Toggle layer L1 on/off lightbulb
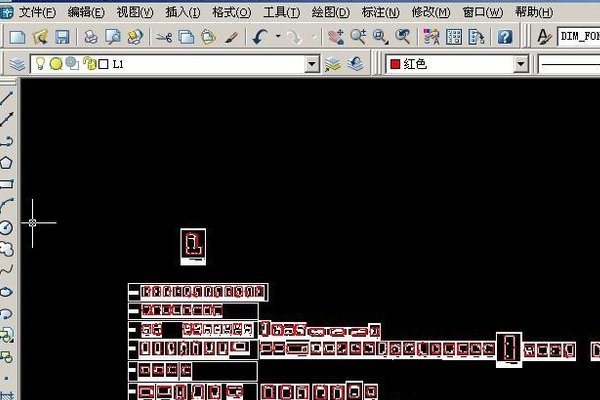This screenshot has width=600, height=400. (x=42, y=63)
